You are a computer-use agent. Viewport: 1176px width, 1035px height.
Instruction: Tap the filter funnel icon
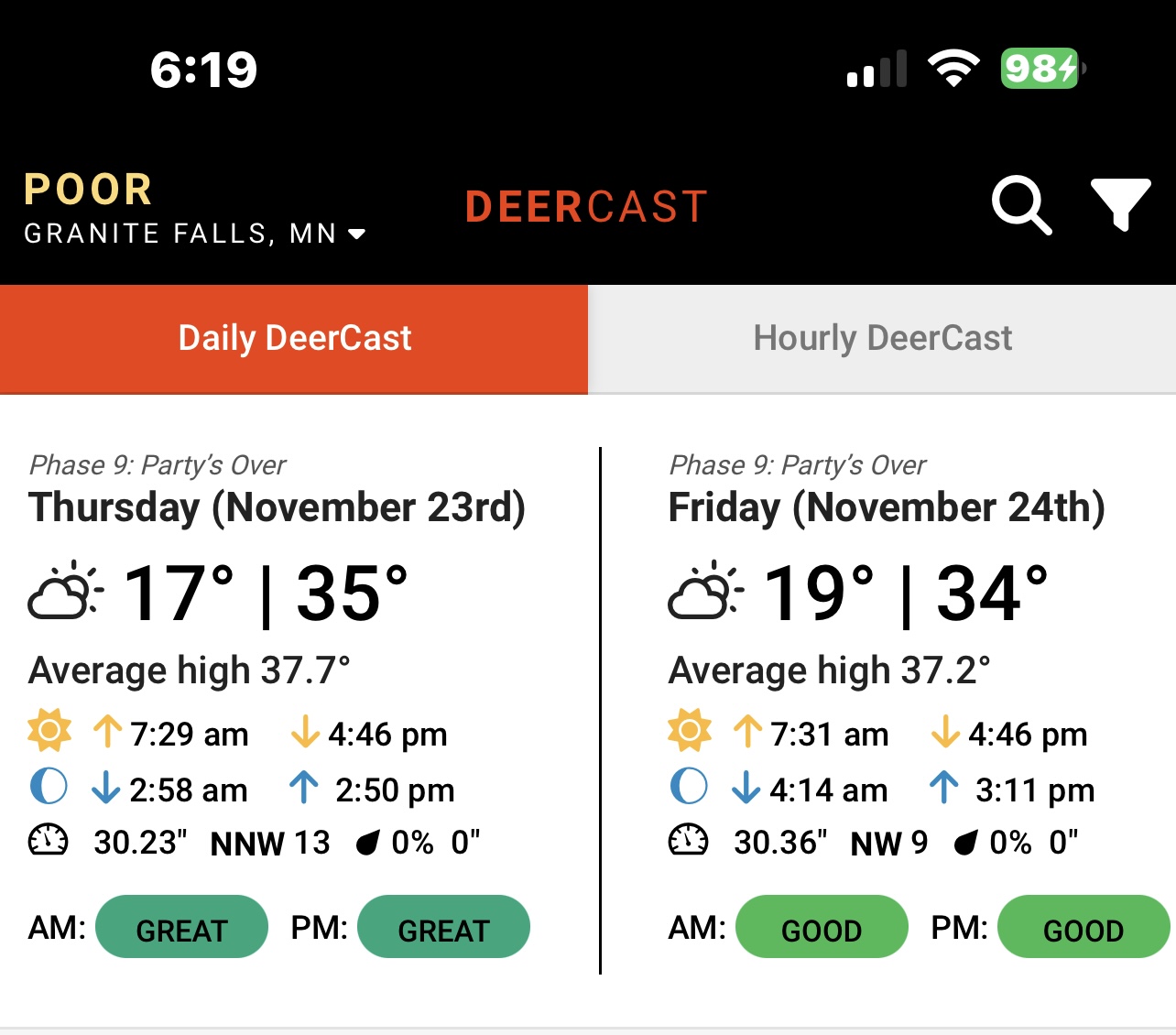(x=1120, y=204)
